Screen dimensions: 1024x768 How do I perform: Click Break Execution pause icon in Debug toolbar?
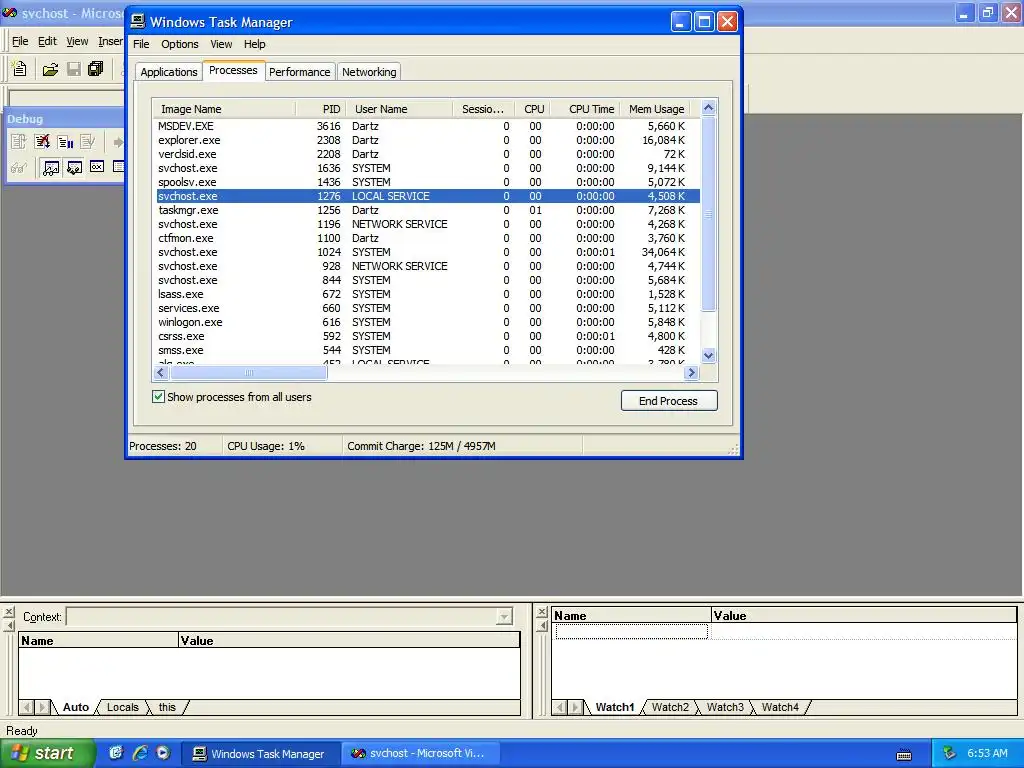click(x=65, y=141)
